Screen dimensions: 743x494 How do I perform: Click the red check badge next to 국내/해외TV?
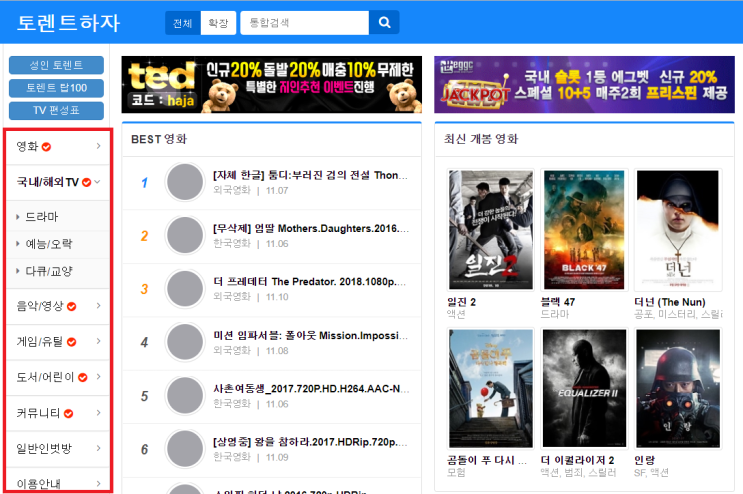click(86, 182)
